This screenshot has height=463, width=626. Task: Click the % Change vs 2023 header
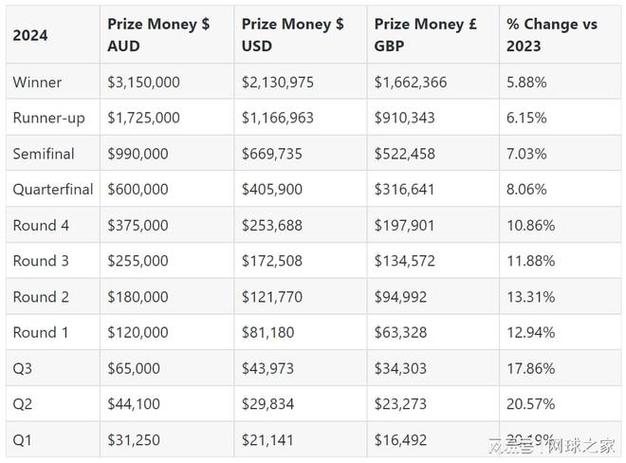click(x=552, y=35)
